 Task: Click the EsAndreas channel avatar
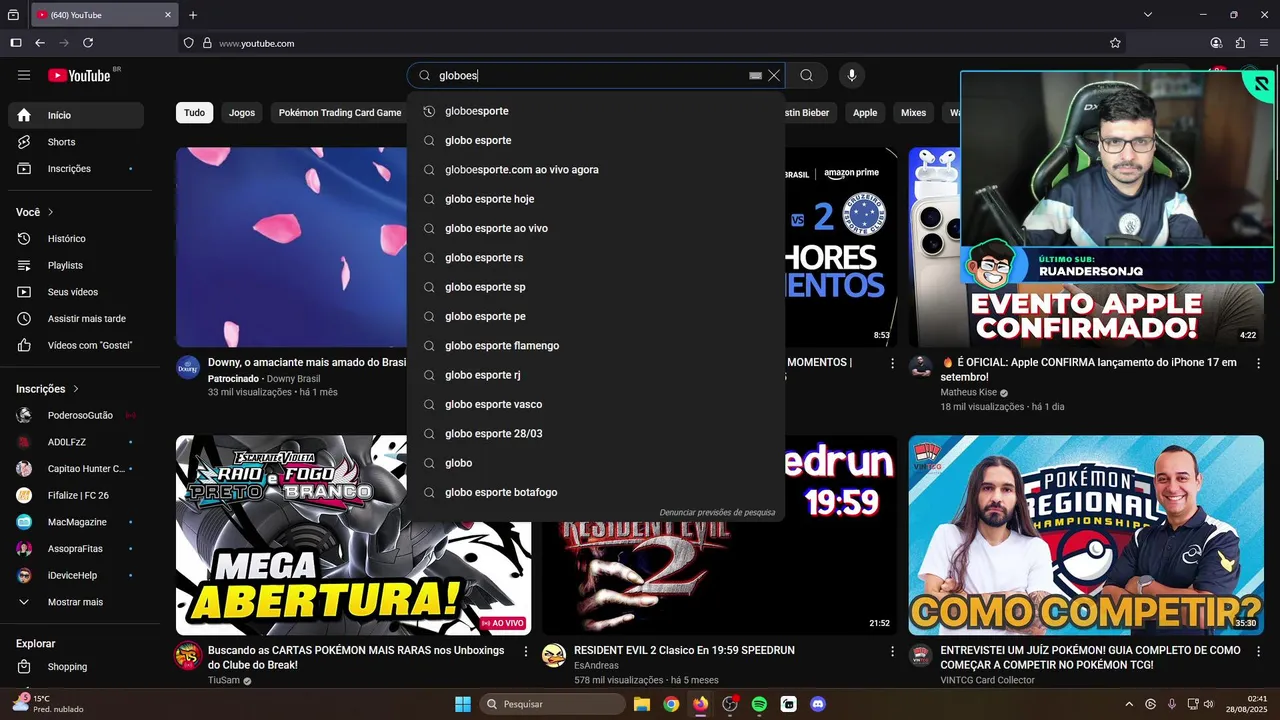pyautogui.click(x=554, y=655)
